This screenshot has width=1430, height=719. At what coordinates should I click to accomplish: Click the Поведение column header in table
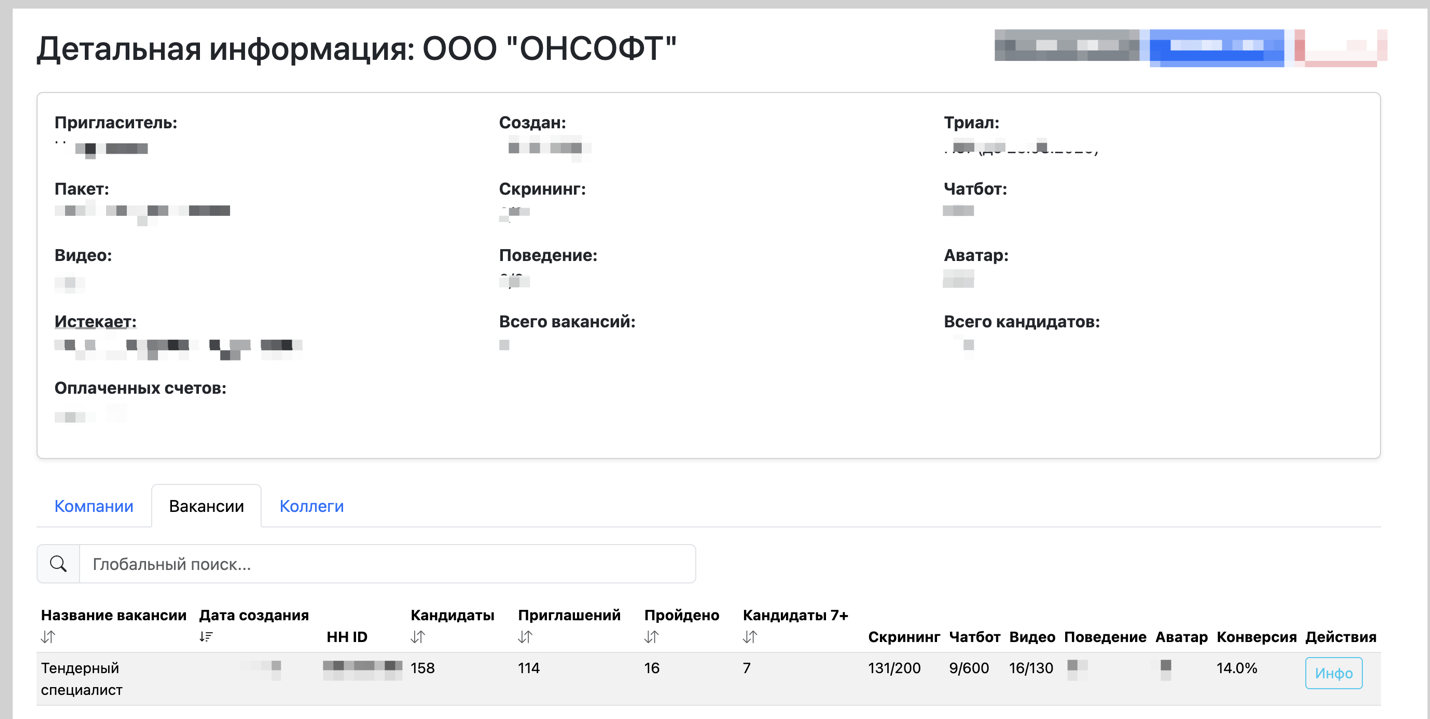click(1105, 637)
